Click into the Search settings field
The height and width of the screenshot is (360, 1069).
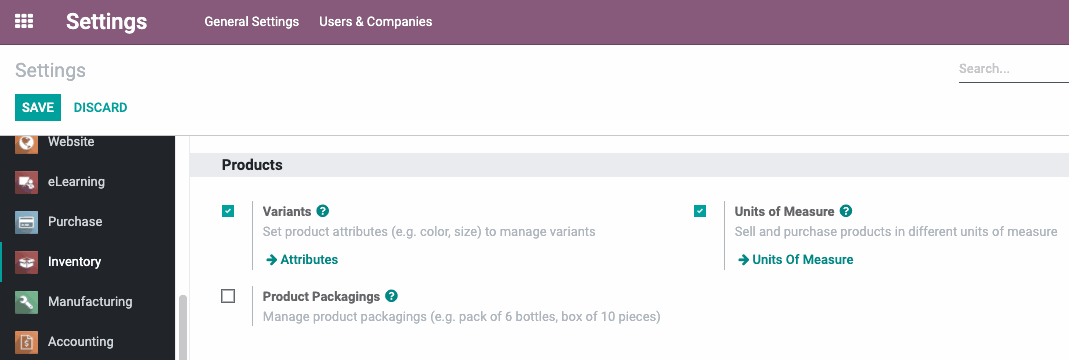coord(1013,69)
